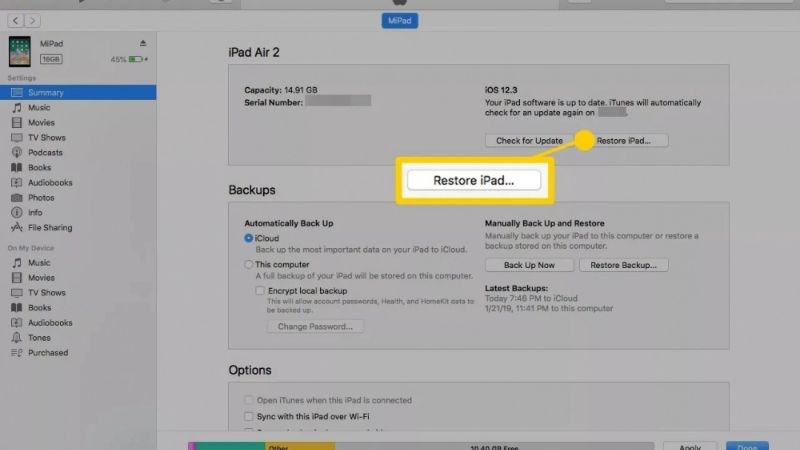
Task: Enable Sync with this iPad over Wi-Fi
Action: 248,416
